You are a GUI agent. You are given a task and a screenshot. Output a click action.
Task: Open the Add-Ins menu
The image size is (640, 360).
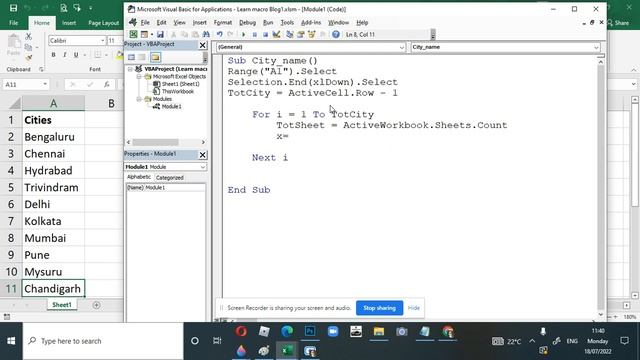click(x=311, y=22)
